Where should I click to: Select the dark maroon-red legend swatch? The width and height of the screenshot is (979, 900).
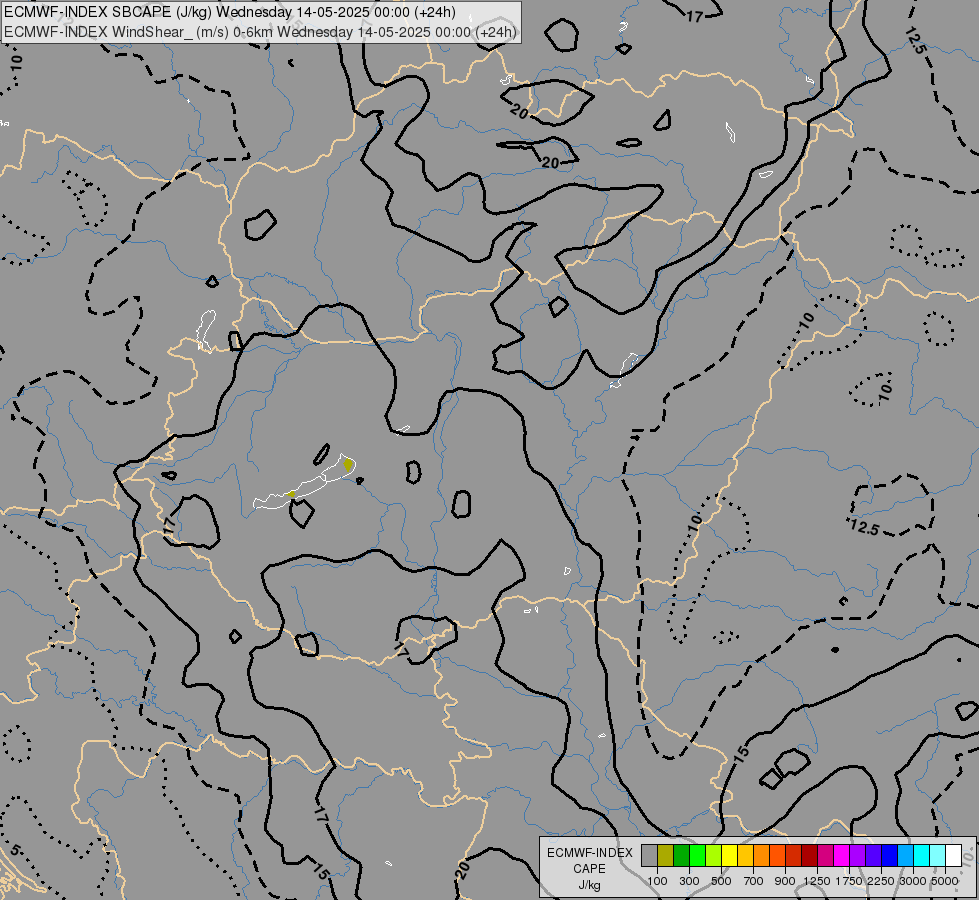(809, 856)
